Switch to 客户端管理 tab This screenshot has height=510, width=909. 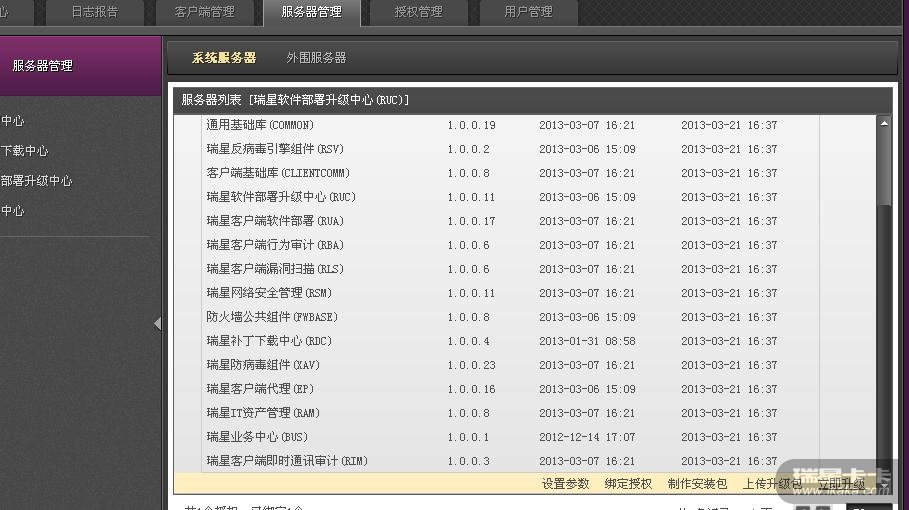click(x=205, y=12)
